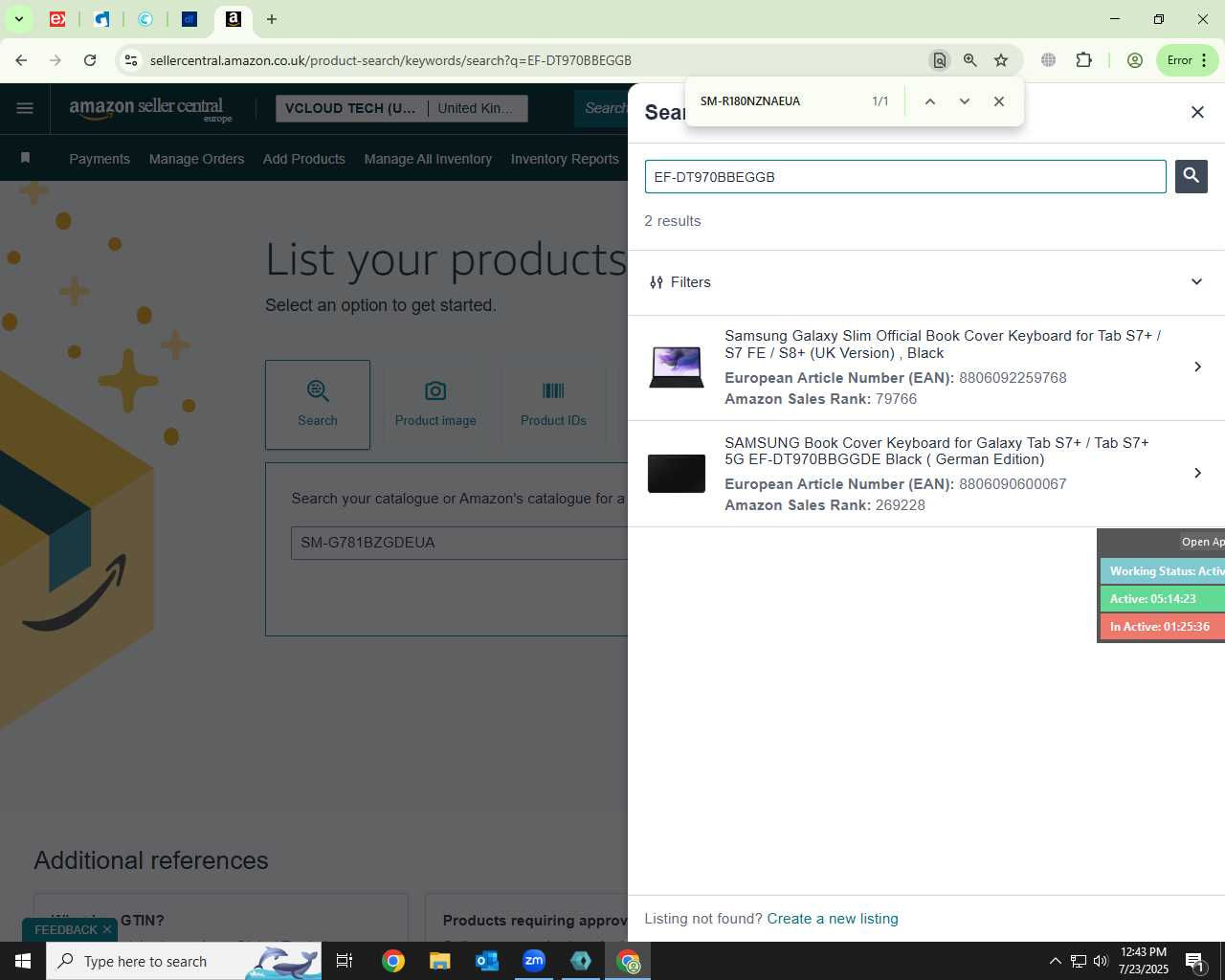Open Task View on the taskbar

coord(345,961)
